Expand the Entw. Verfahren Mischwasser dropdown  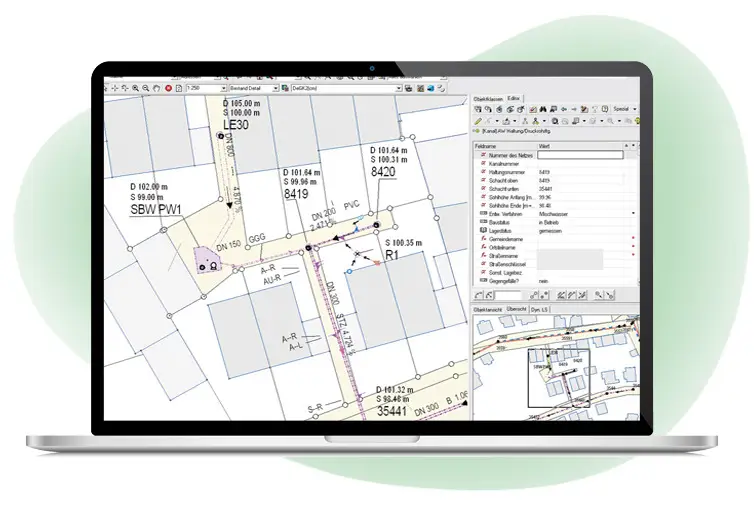[x=631, y=213]
